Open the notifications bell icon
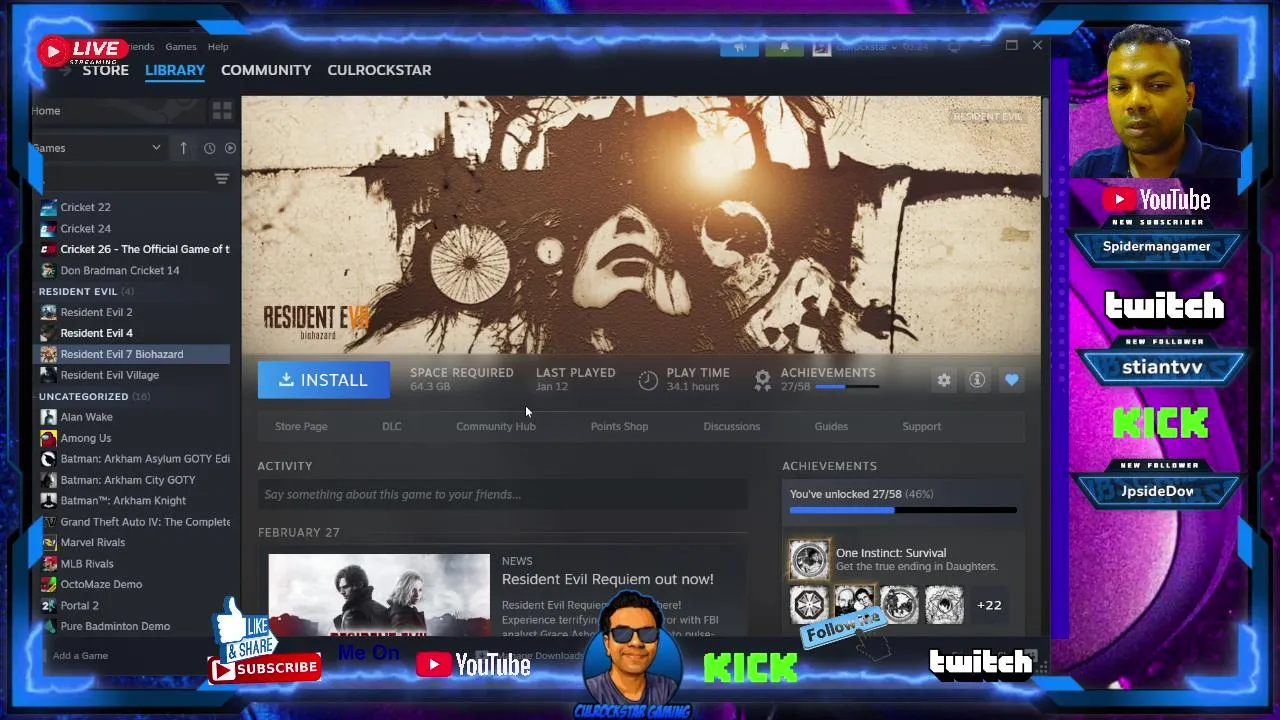 785,47
